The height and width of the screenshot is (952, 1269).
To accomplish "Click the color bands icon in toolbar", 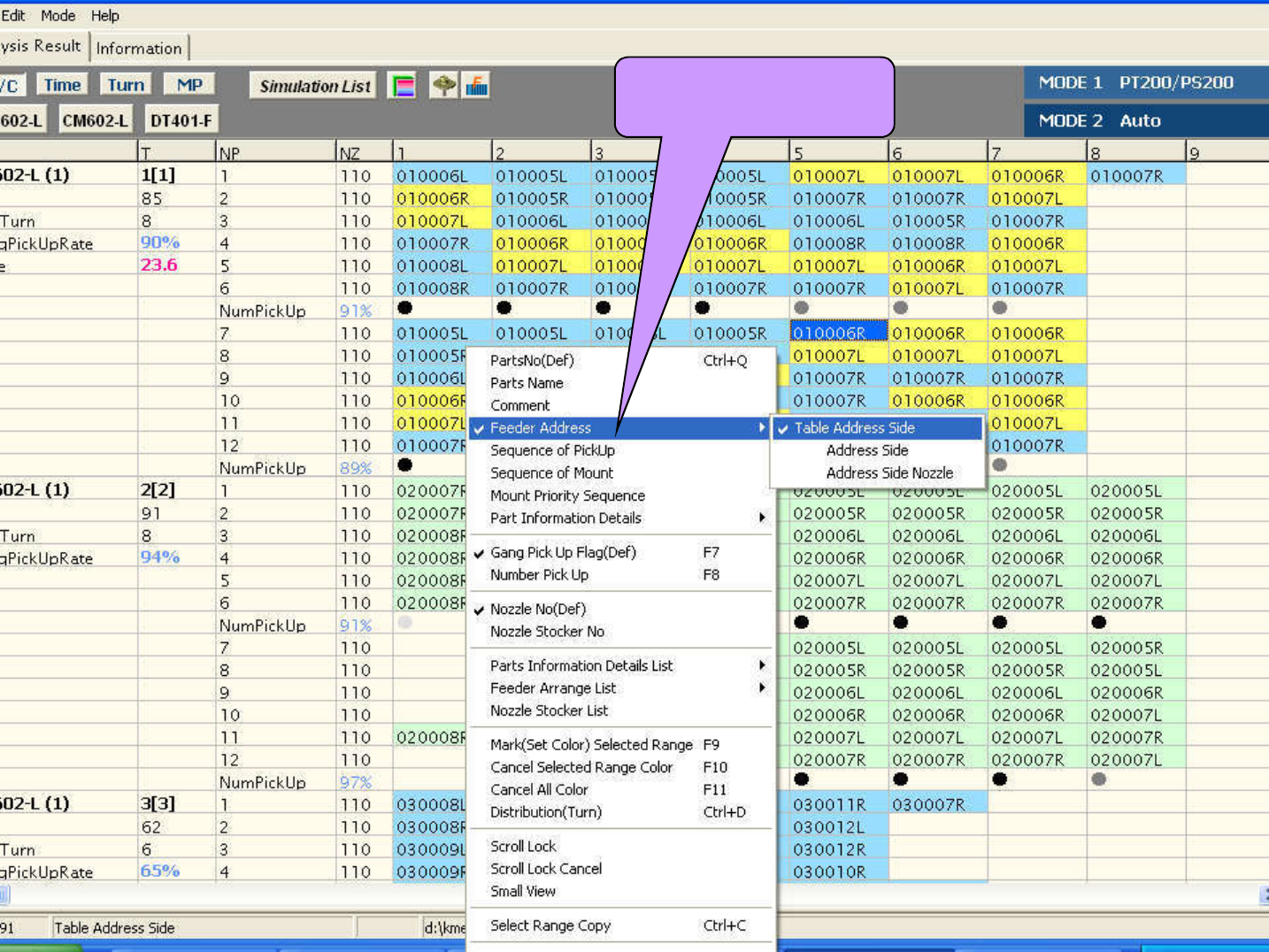I will tap(404, 86).
